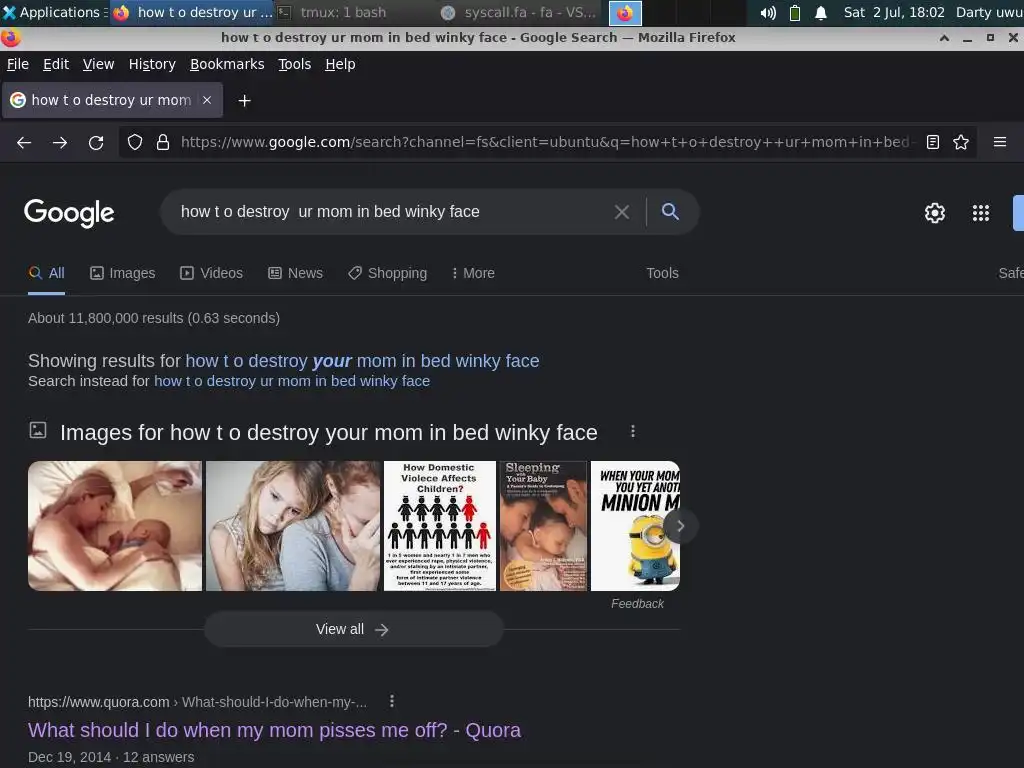1024x768 pixels.
Task: Switch to syscall.fa VS Code window
Action: 519,12
